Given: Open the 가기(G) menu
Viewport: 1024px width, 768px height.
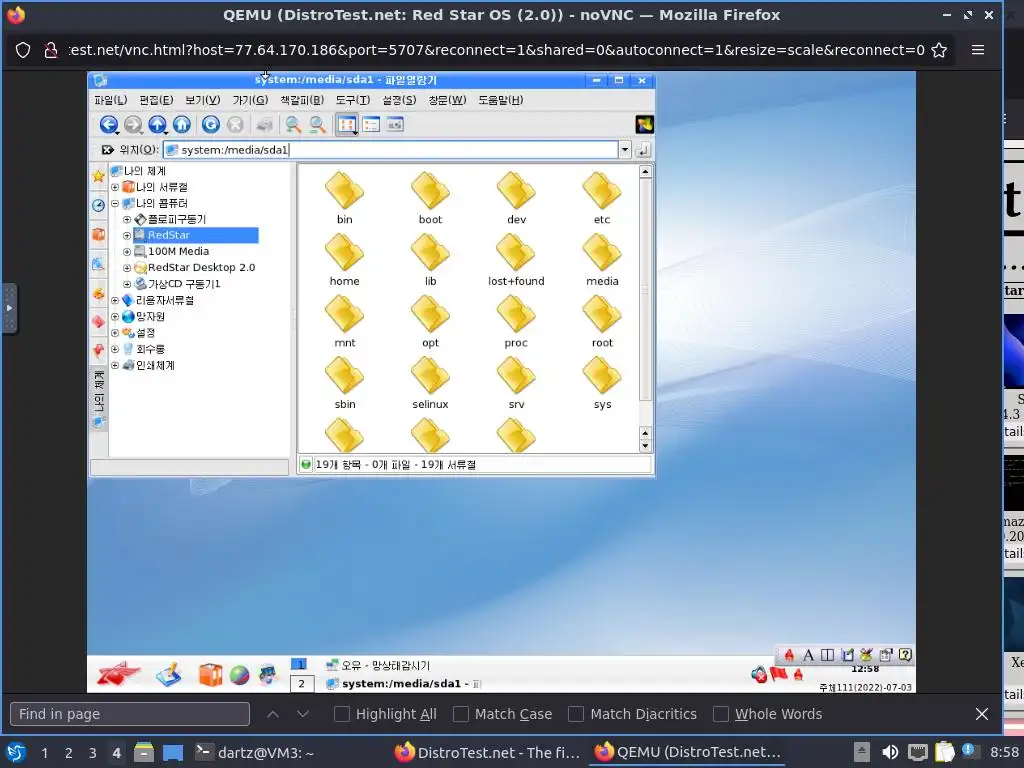Looking at the screenshot, I should (250, 100).
